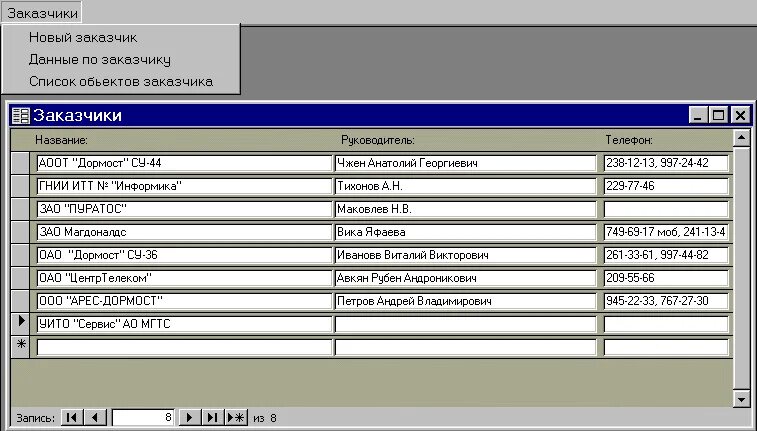The width and height of the screenshot is (757, 431).
Task: Click phone field 945-22-33, 767-27-30
Action: (x=666, y=301)
